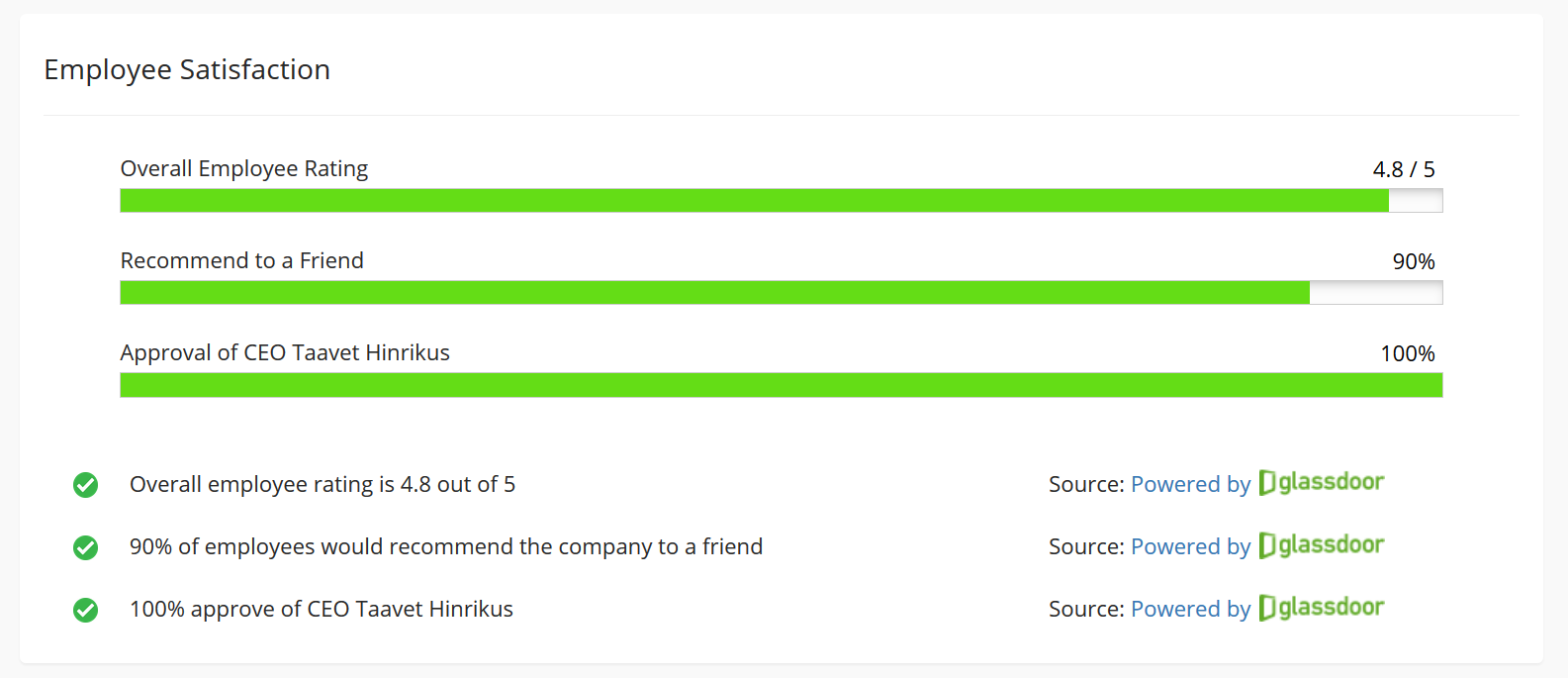Click the 100% CEO approval value label
The image size is (1568, 678).
pyautogui.click(x=1408, y=353)
